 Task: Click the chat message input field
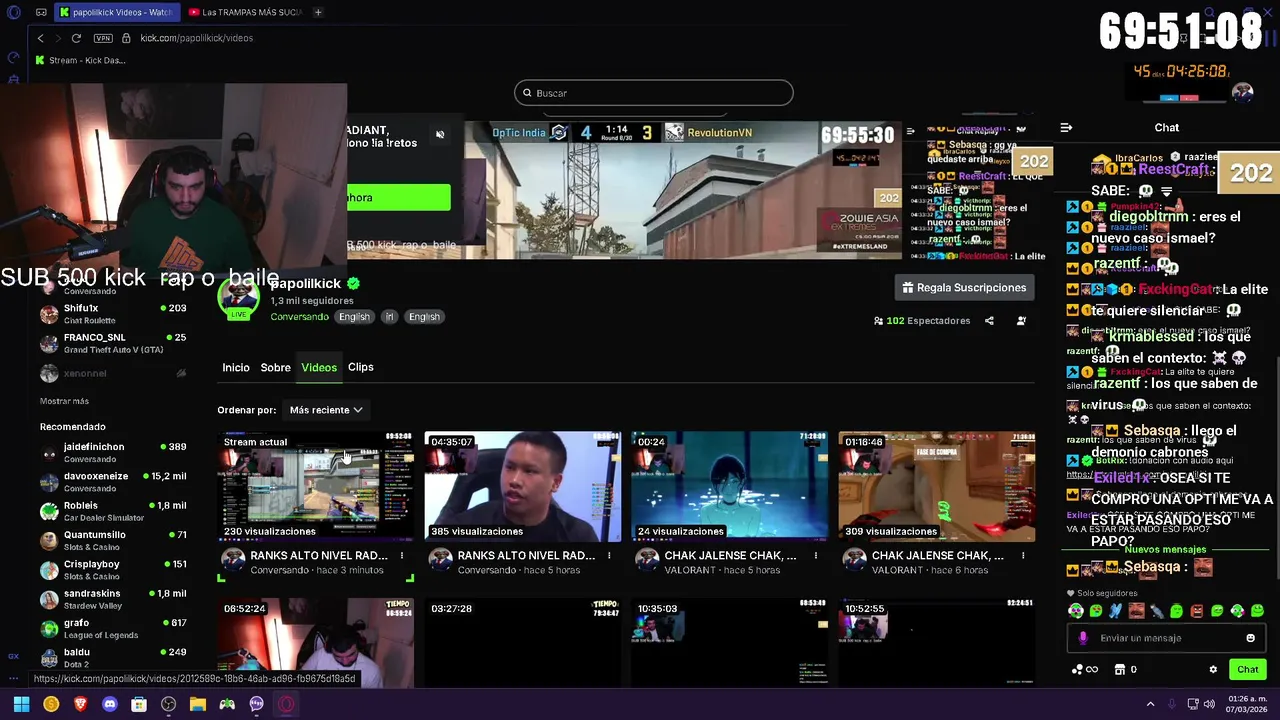pos(1167,638)
